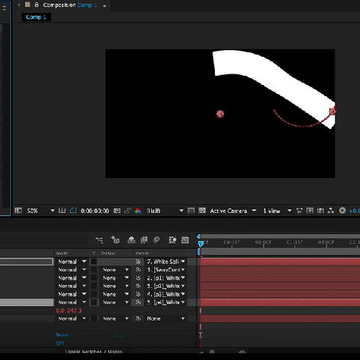Open the 1 View layout menu
This screenshot has height=360, width=360.
(x=277, y=211)
